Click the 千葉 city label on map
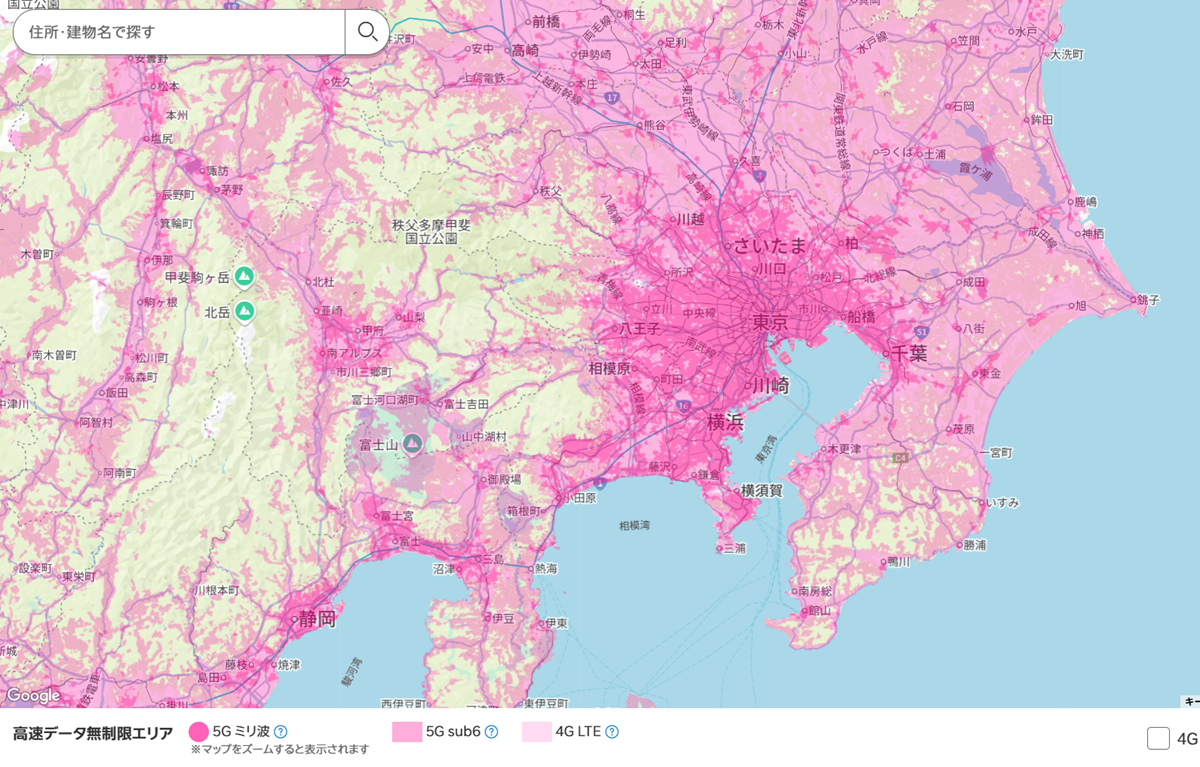Screen dimensions: 1200x767 click(x=909, y=353)
